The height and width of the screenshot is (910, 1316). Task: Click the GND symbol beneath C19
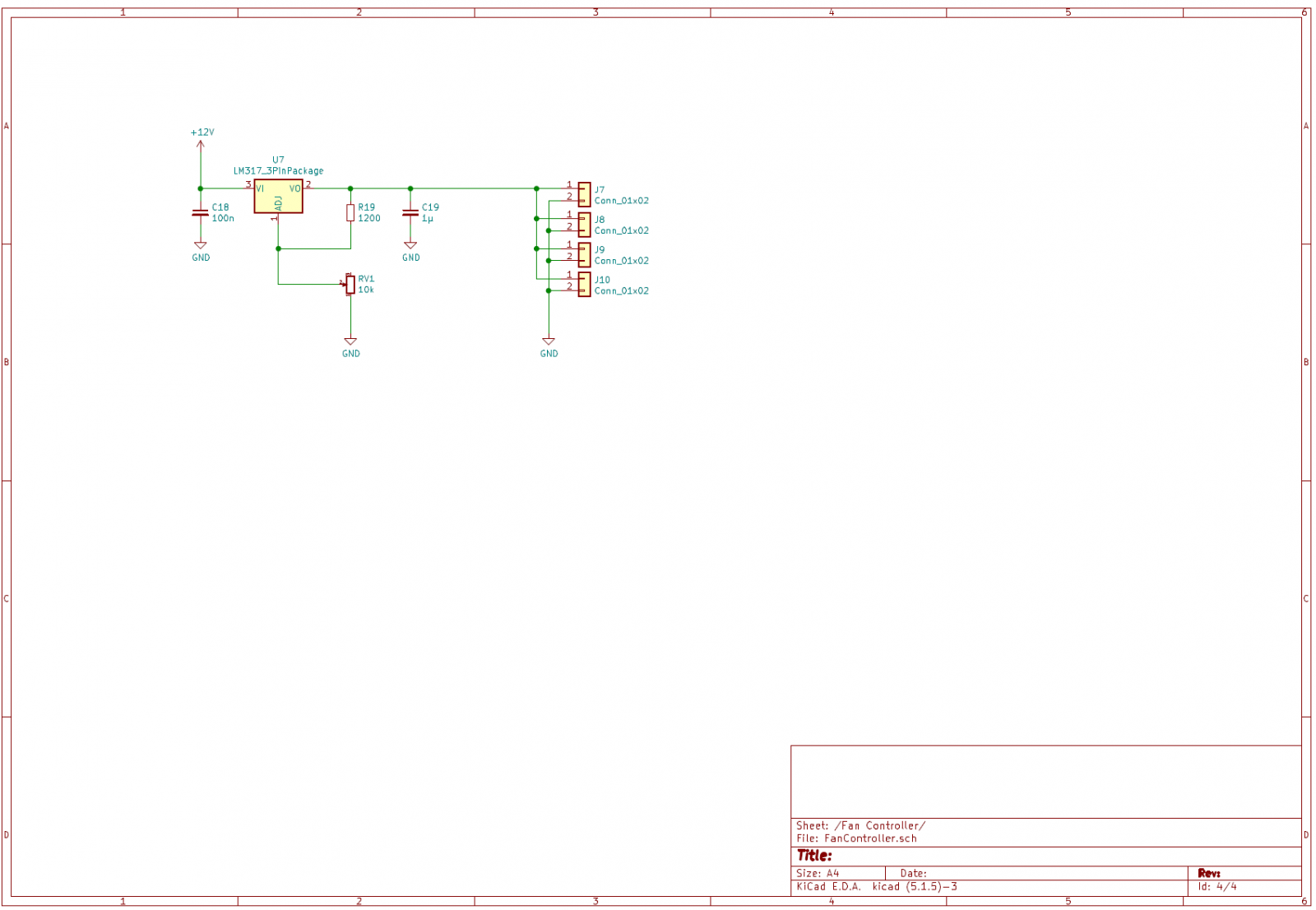point(410,247)
